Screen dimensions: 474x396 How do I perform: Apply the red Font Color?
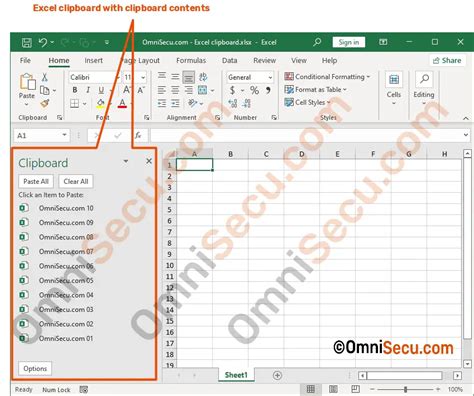[x=122, y=104]
